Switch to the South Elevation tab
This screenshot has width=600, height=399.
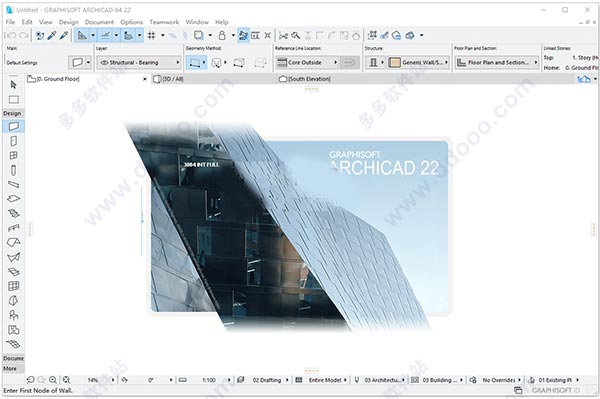[309, 79]
